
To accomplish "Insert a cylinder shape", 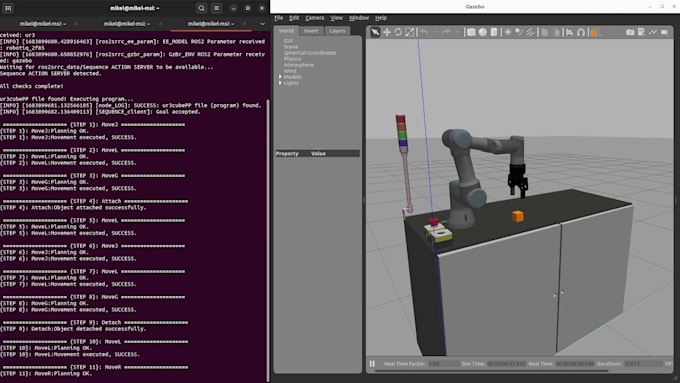I will 494,32.
